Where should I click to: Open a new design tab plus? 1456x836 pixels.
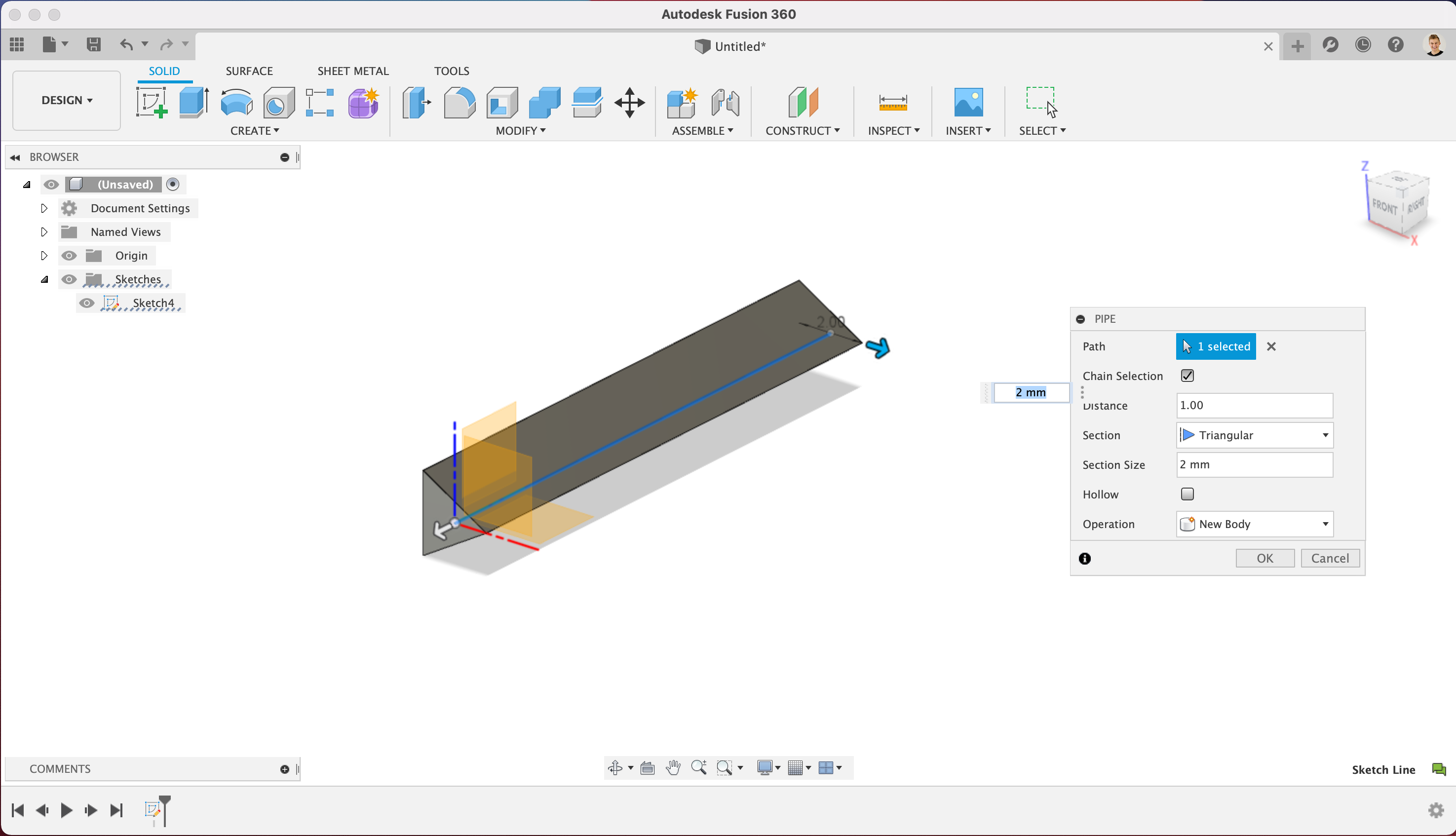(x=1298, y=46)
